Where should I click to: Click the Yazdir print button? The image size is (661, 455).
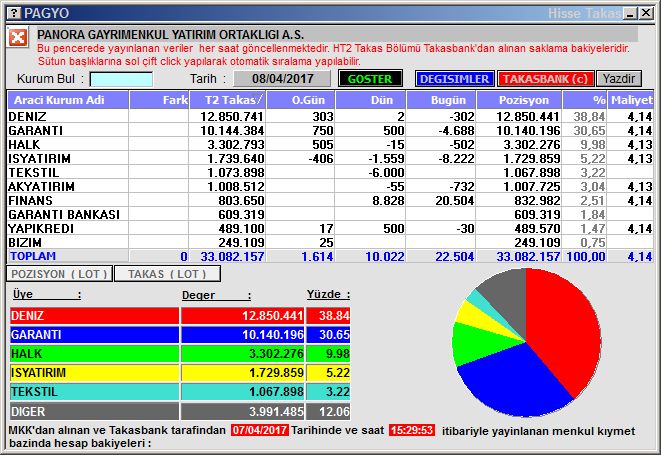[618, 79]
